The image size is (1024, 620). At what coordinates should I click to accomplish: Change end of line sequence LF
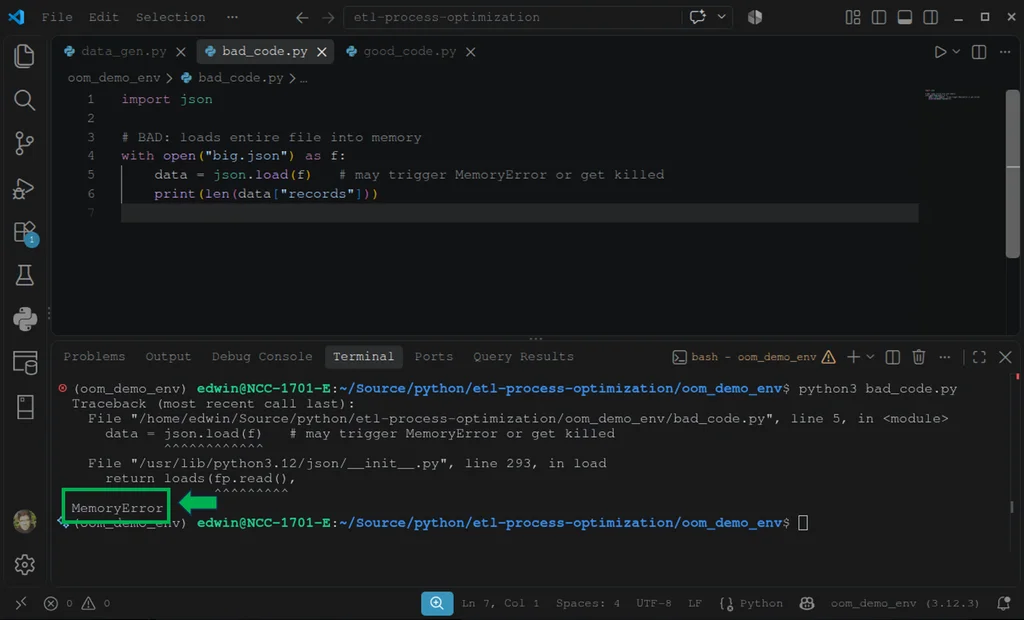coord(695,603)
